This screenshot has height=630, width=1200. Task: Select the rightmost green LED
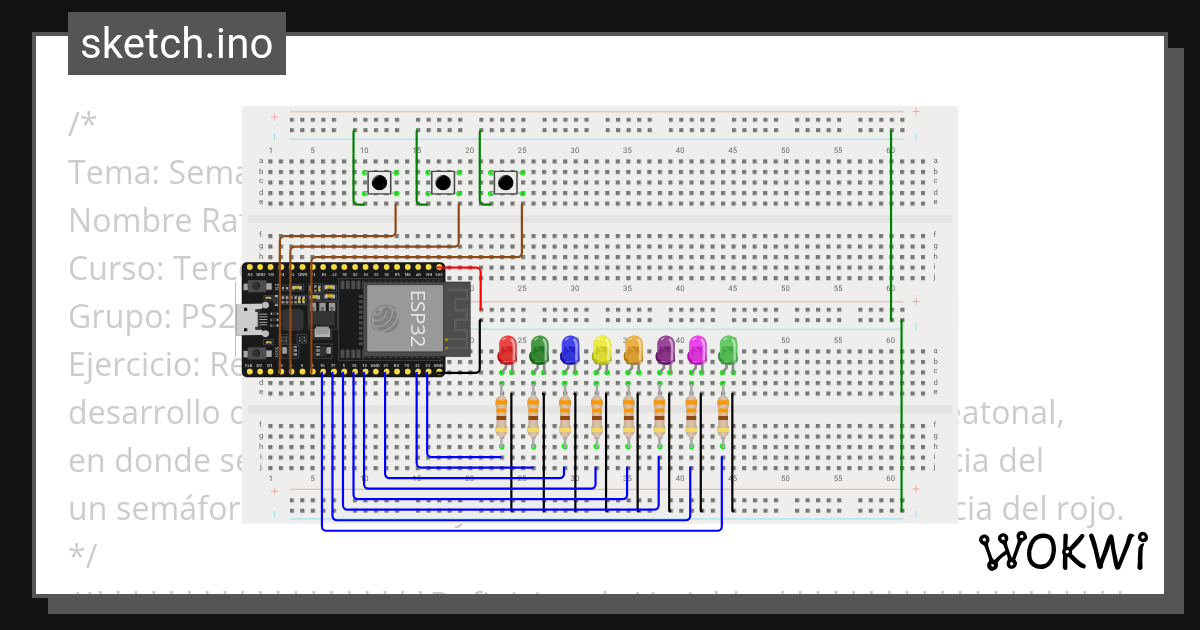click(x=728, y=352)
